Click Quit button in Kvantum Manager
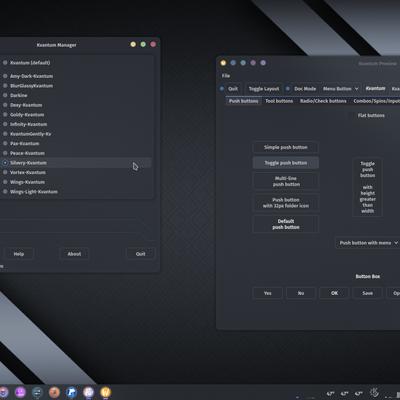 coord(140,254)
